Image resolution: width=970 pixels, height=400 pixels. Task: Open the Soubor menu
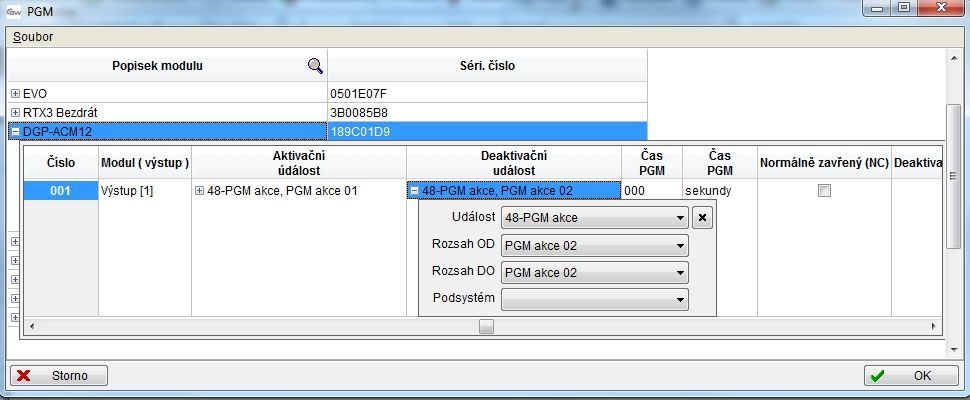[x=33, y=37]
